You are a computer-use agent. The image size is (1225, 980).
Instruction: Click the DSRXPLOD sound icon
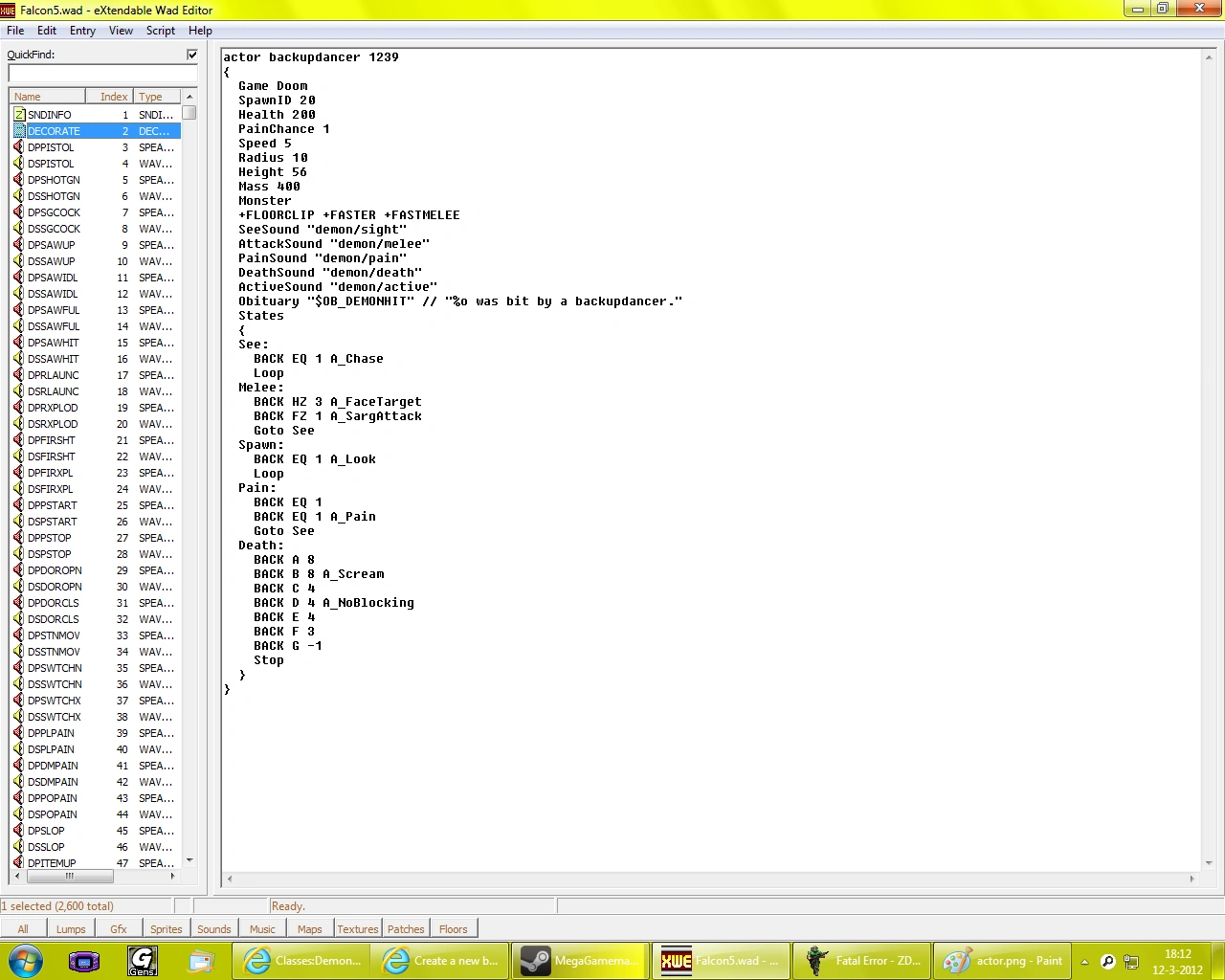pyautogui.click(x=19, y=424)
